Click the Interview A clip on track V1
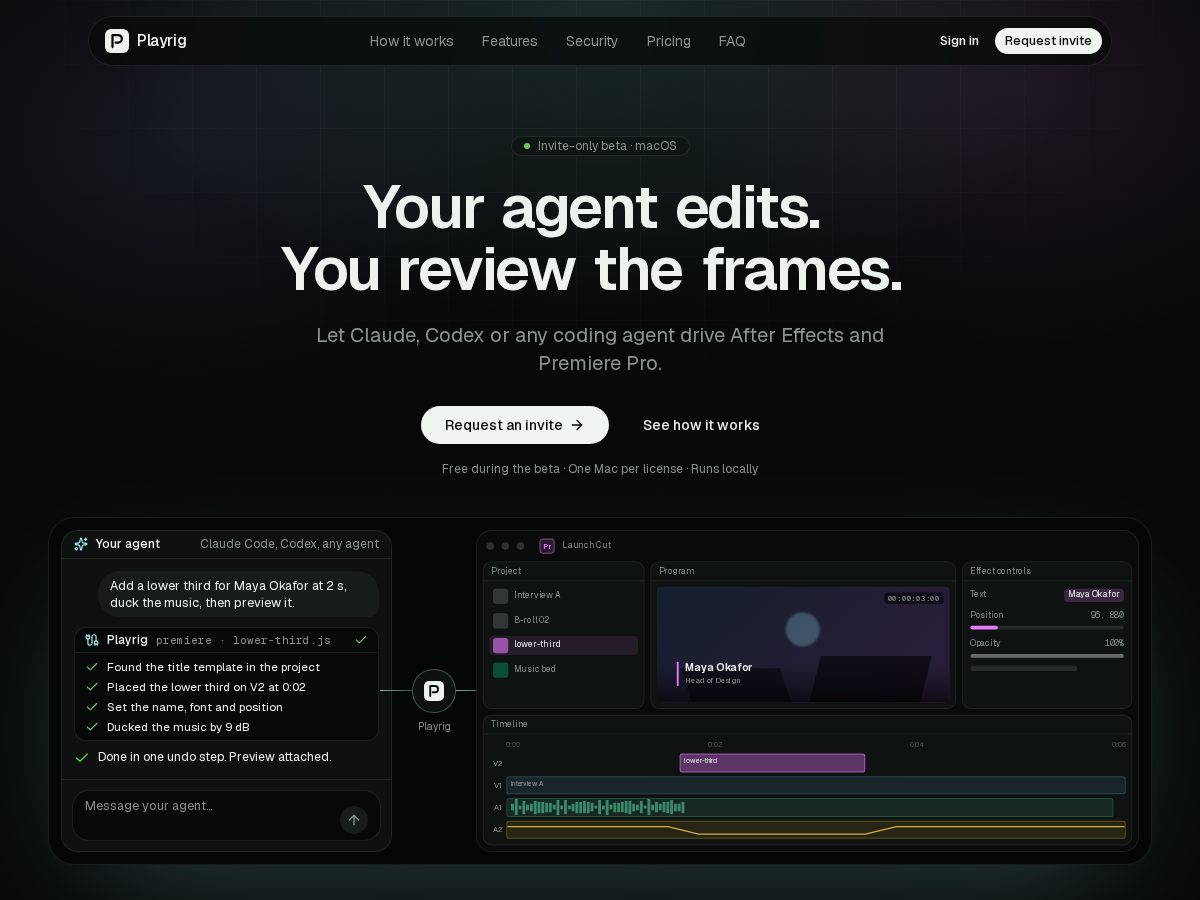 816,785
